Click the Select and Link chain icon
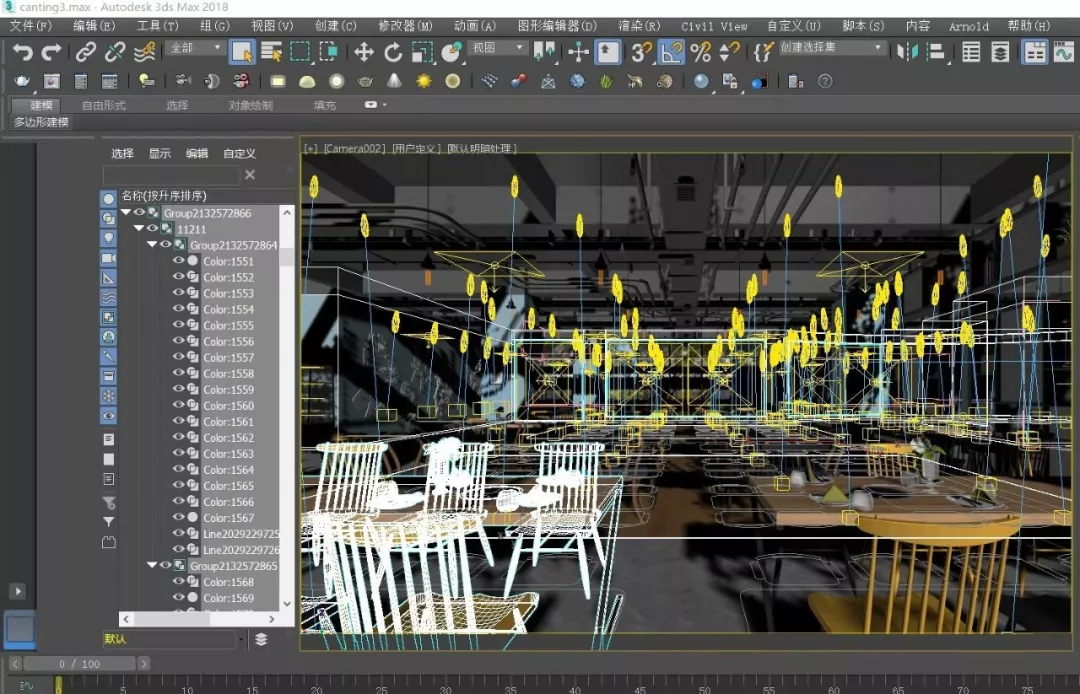Image resolution: width=1080 pixels, height=694 pixels. 86,52
